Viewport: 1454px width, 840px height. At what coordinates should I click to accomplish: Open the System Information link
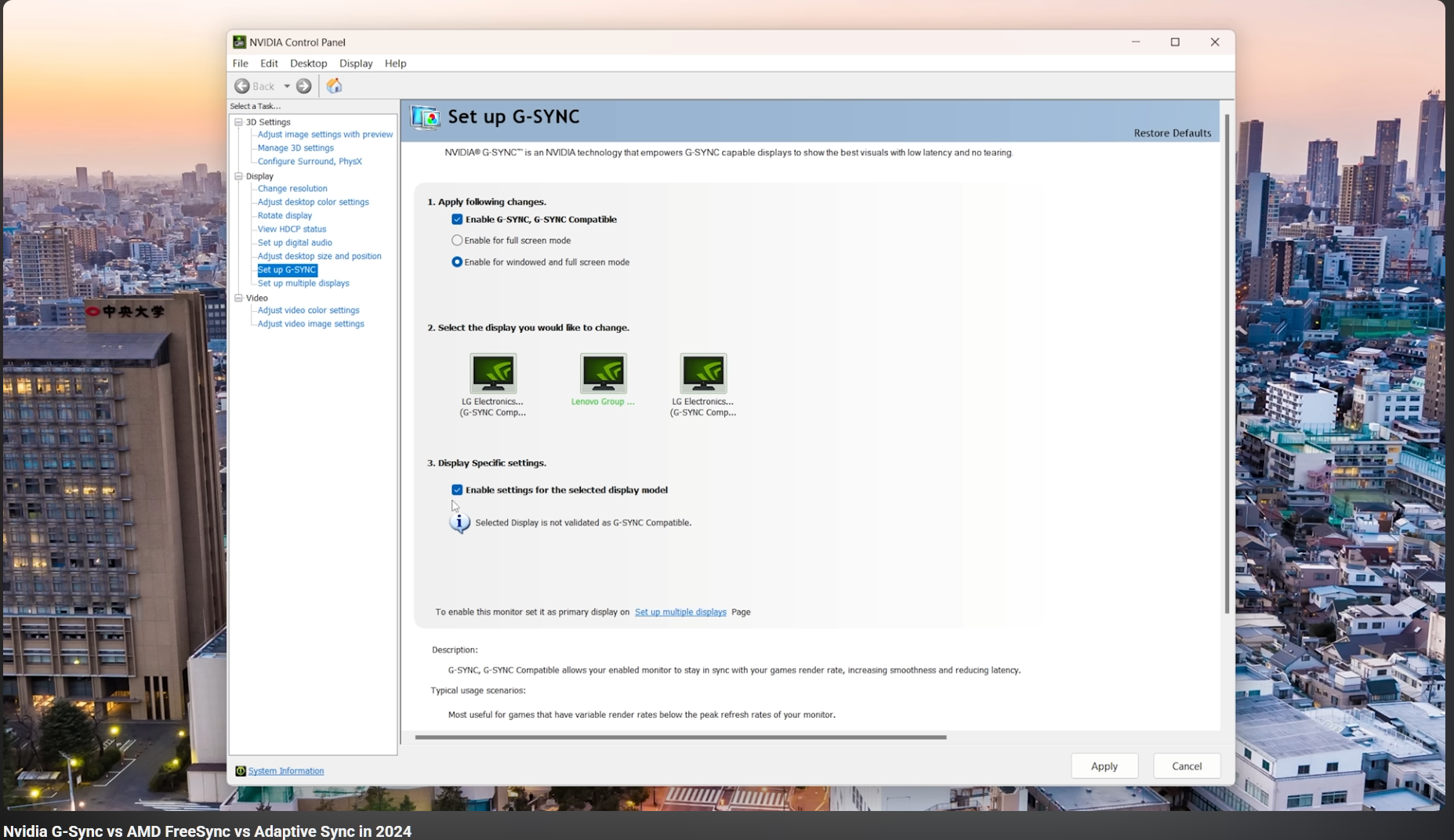(286, 771)
